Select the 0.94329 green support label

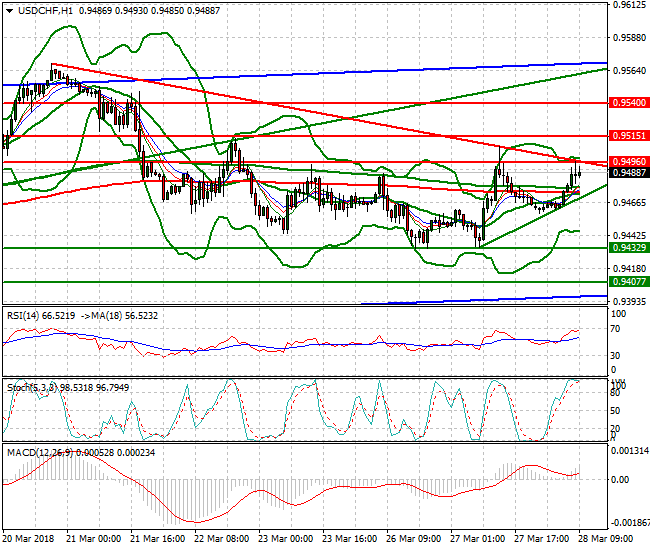[629, 248]
